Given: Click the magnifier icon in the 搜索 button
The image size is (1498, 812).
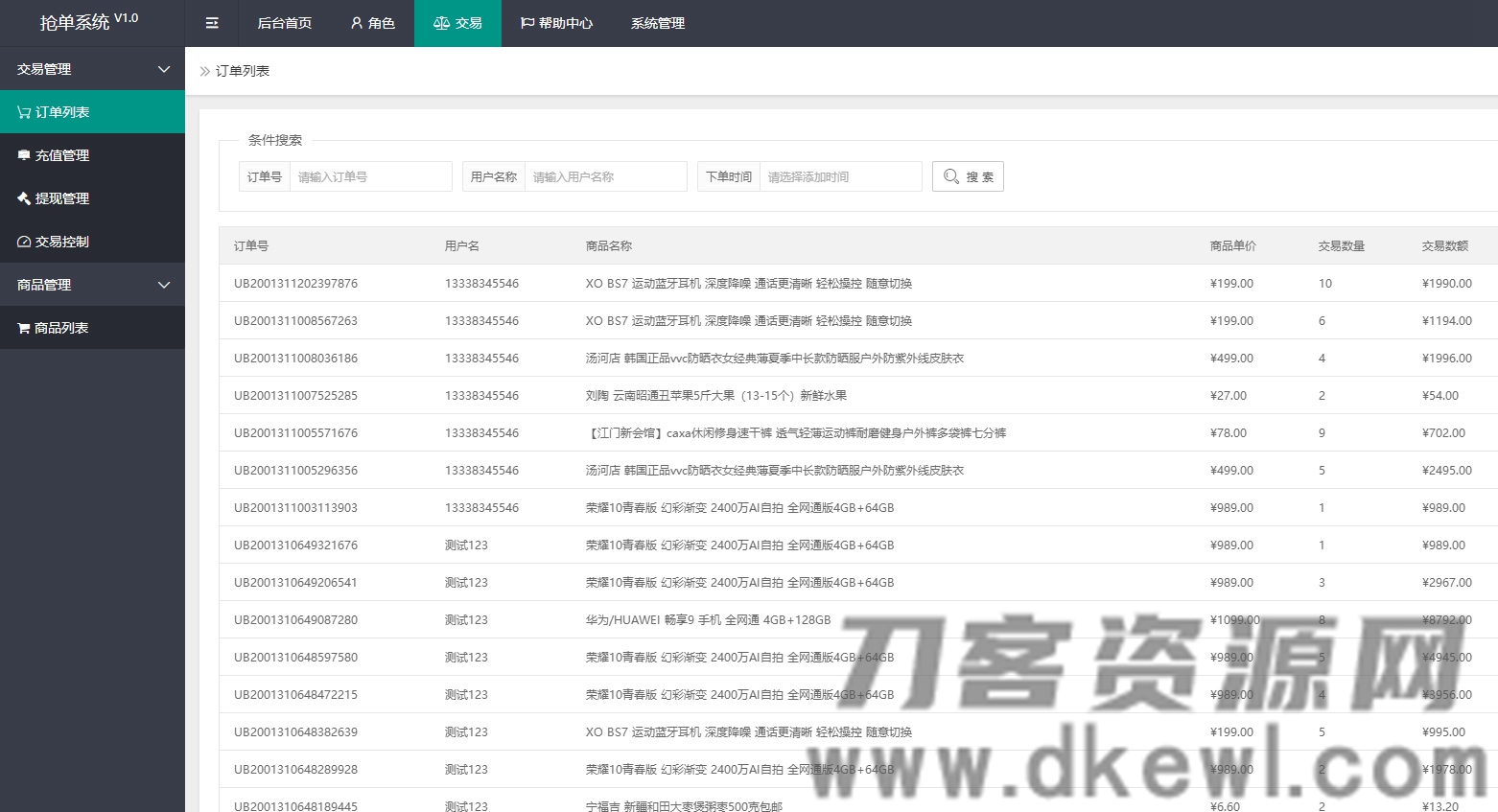Looking at the screenshot, I should pyautogui.click(x=950, y=175).
